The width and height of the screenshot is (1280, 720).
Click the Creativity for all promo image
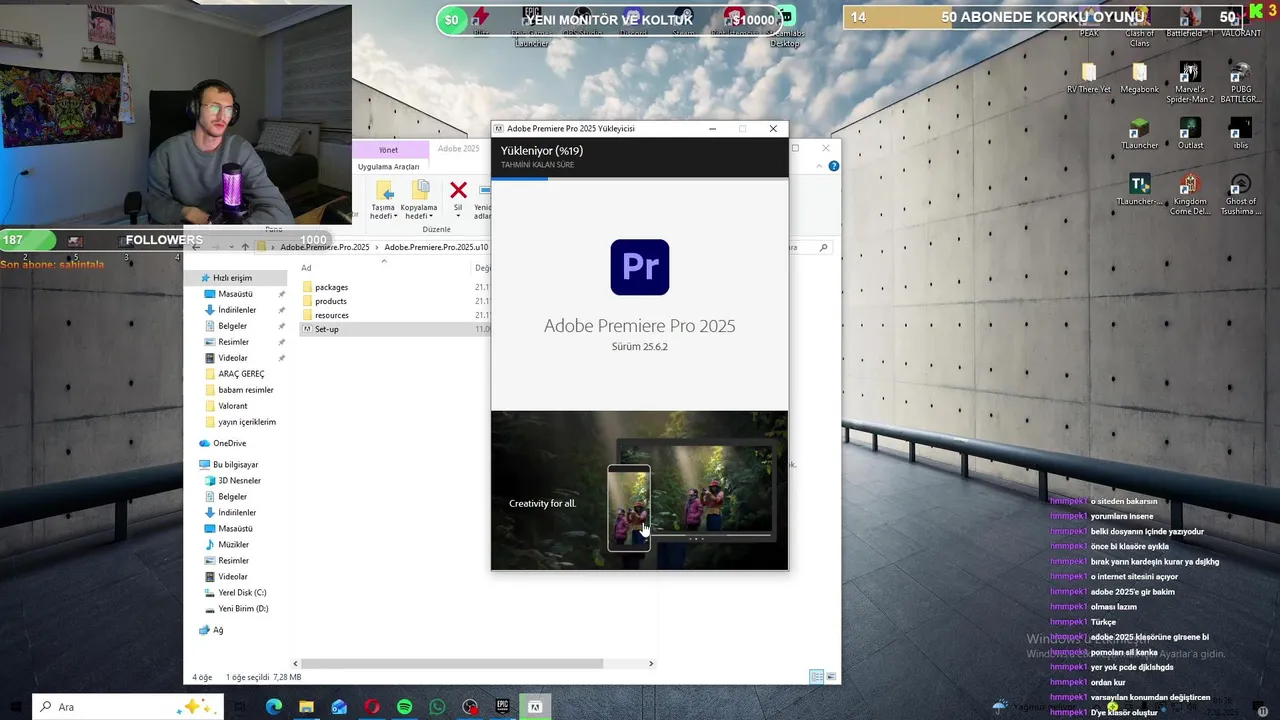click(x=640, y=490)
